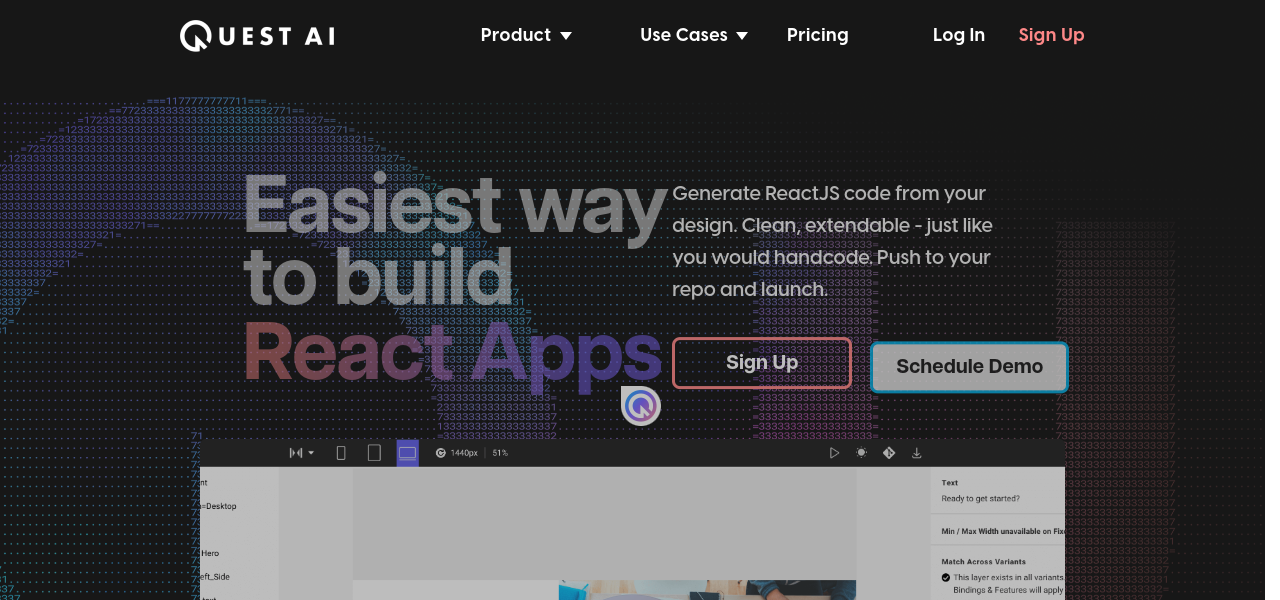Select the tablet viewport icon
The height and width of the screenshot is (600, 1280).
click(x=374, y=453)
